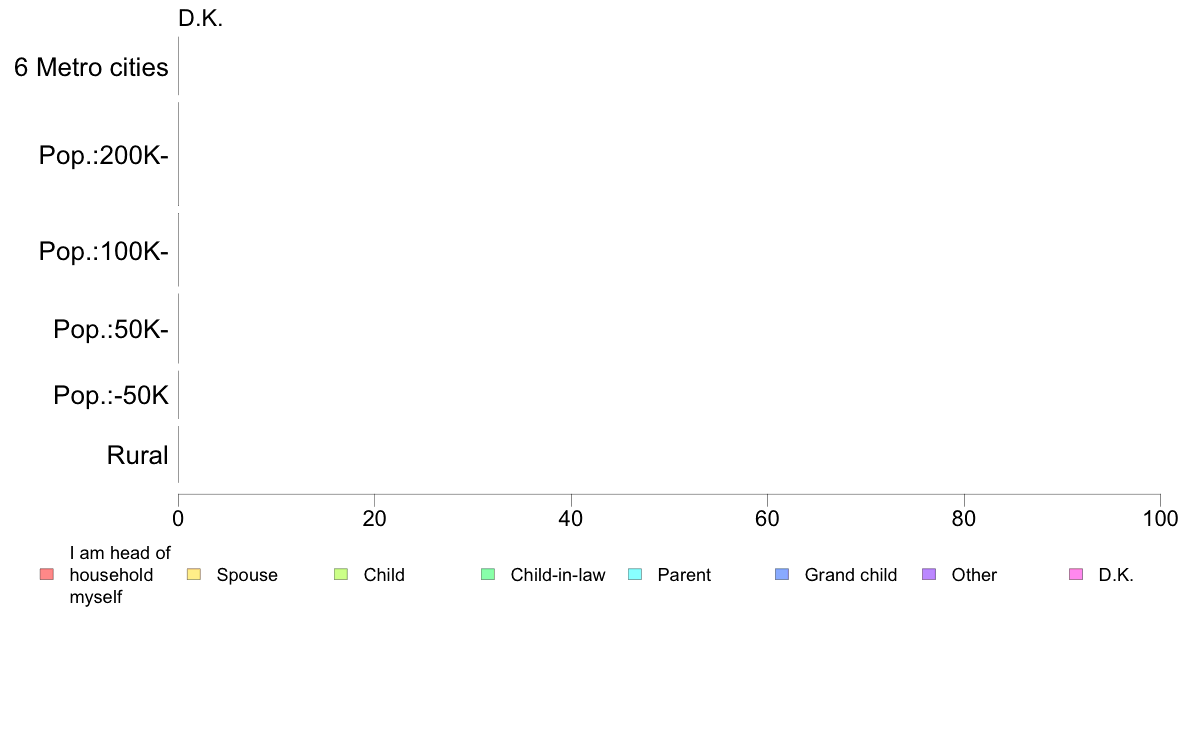This screenshot has width=1188, height=736.
Task: Click the 0 axis tick label
Action: tap(178, 519)
